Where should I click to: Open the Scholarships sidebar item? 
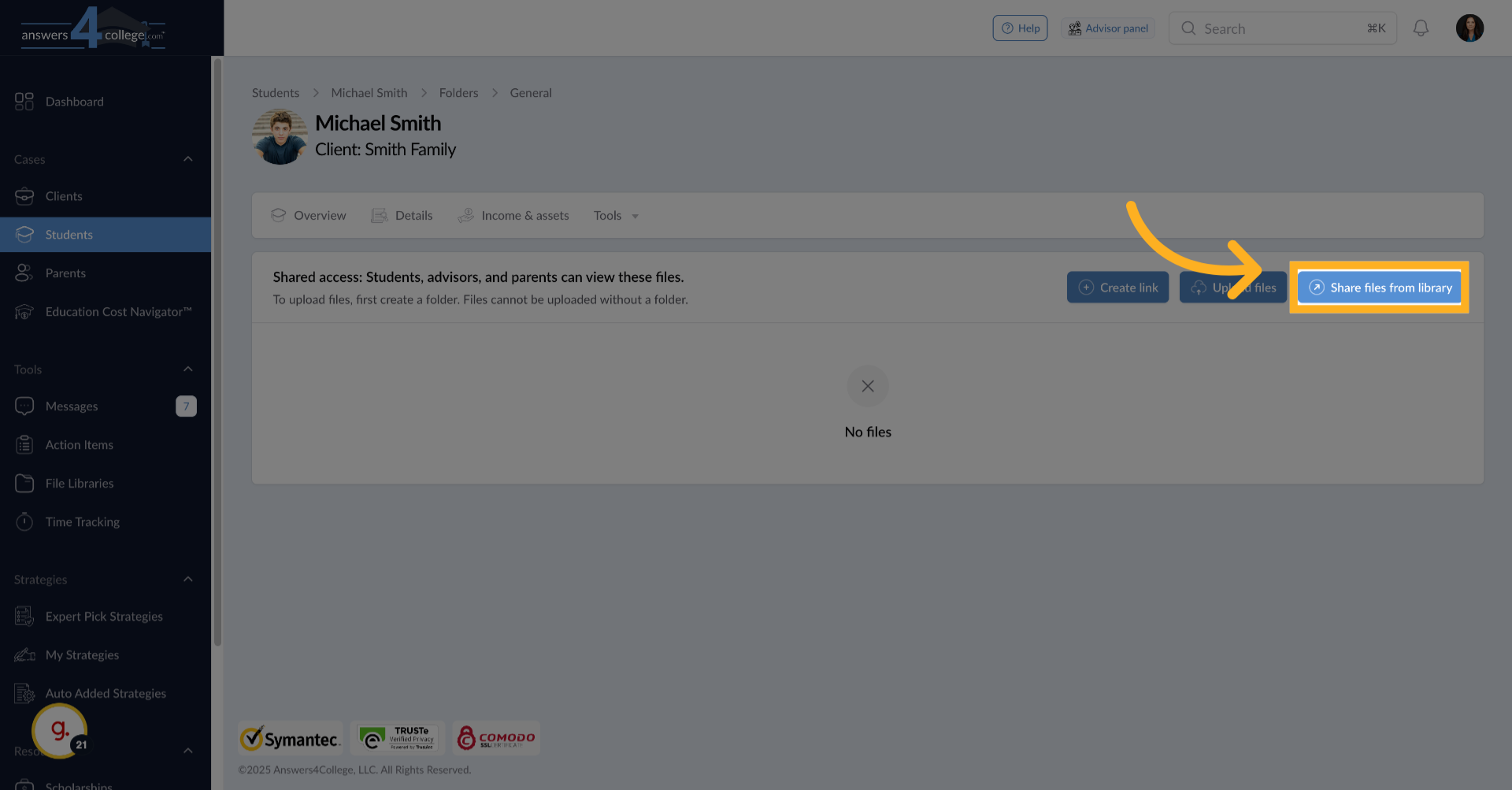coord(106,784)
